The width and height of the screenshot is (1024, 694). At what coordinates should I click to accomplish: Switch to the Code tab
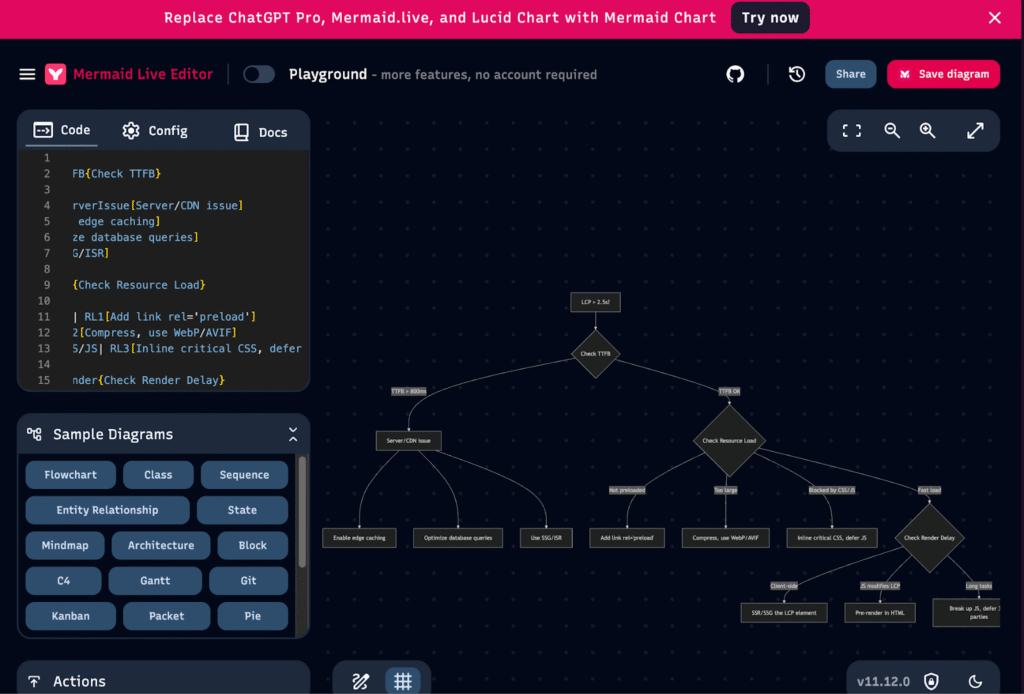(x=61, y=130)
